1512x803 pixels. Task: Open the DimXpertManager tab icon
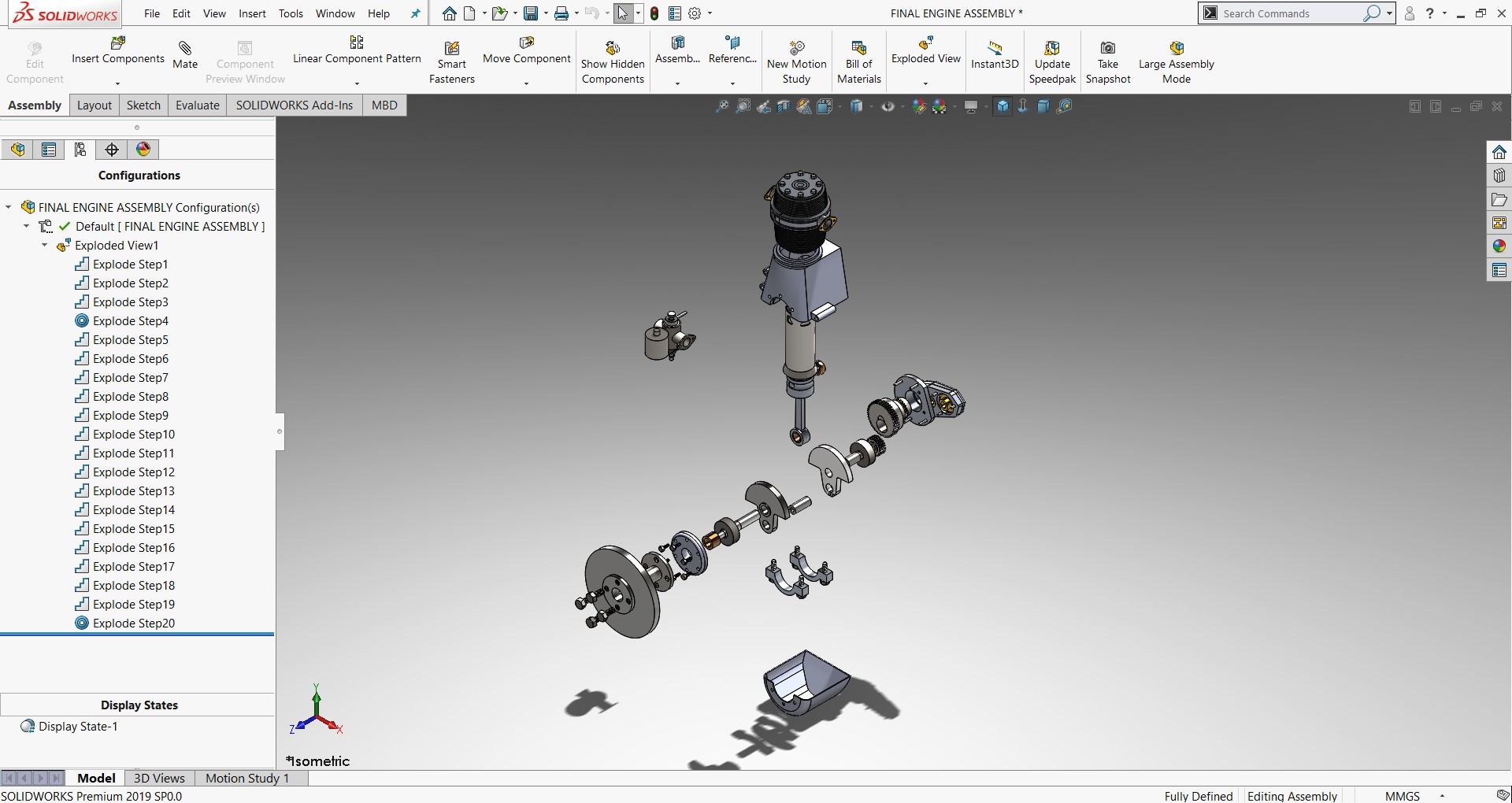[112, 150]
